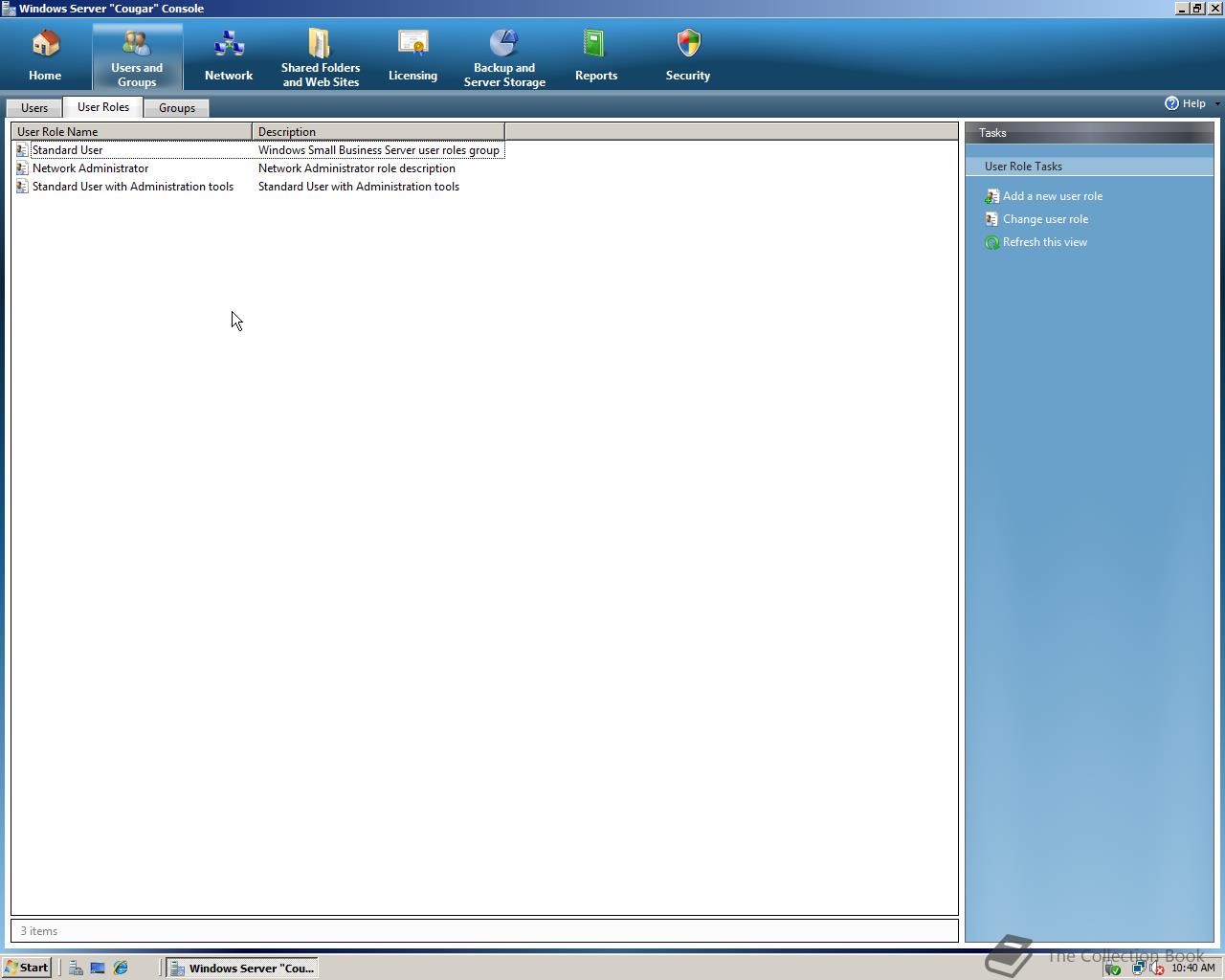Click Show Desktop quick launch icon

coord(98,968)
